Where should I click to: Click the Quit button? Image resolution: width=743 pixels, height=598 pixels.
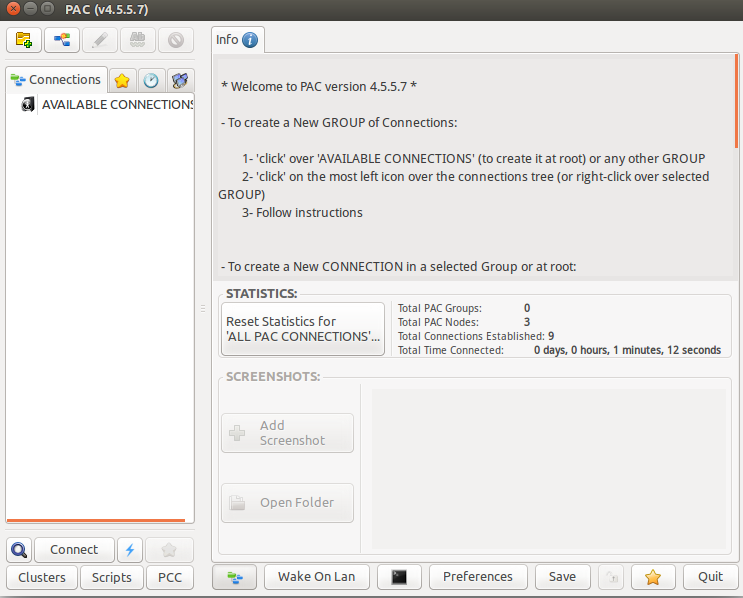tap(710, 577)
